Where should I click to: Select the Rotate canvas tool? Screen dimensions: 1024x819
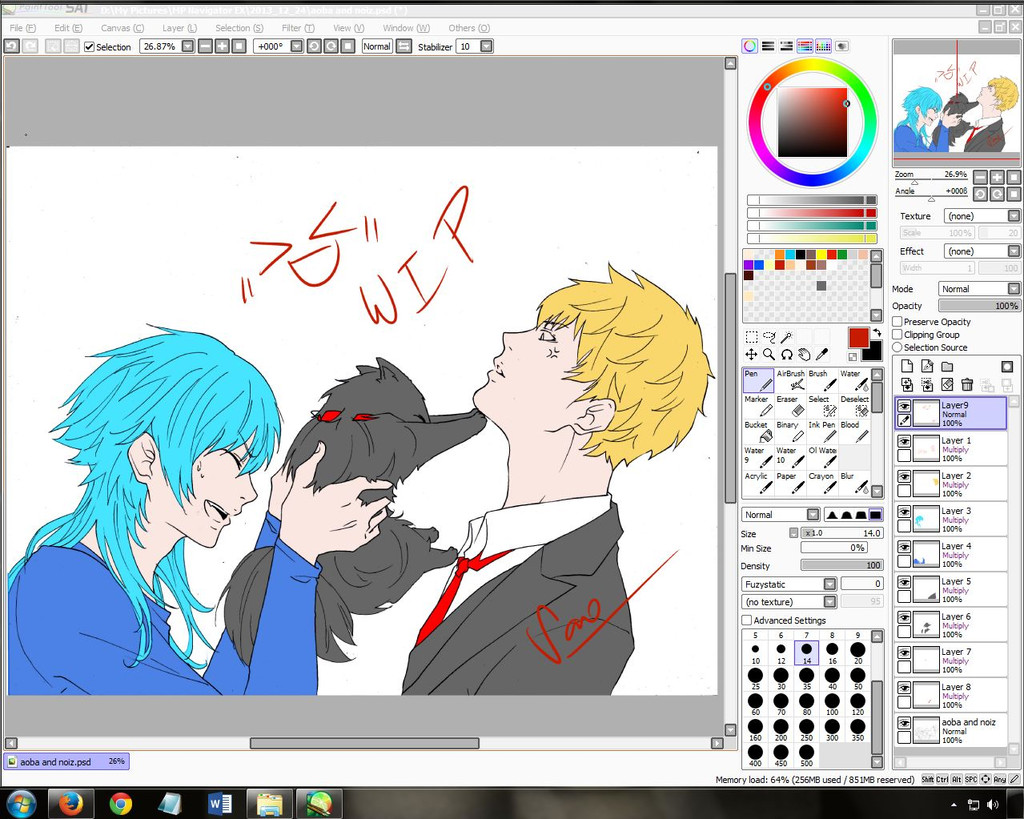pyautogui.click(x=787, y=354)
